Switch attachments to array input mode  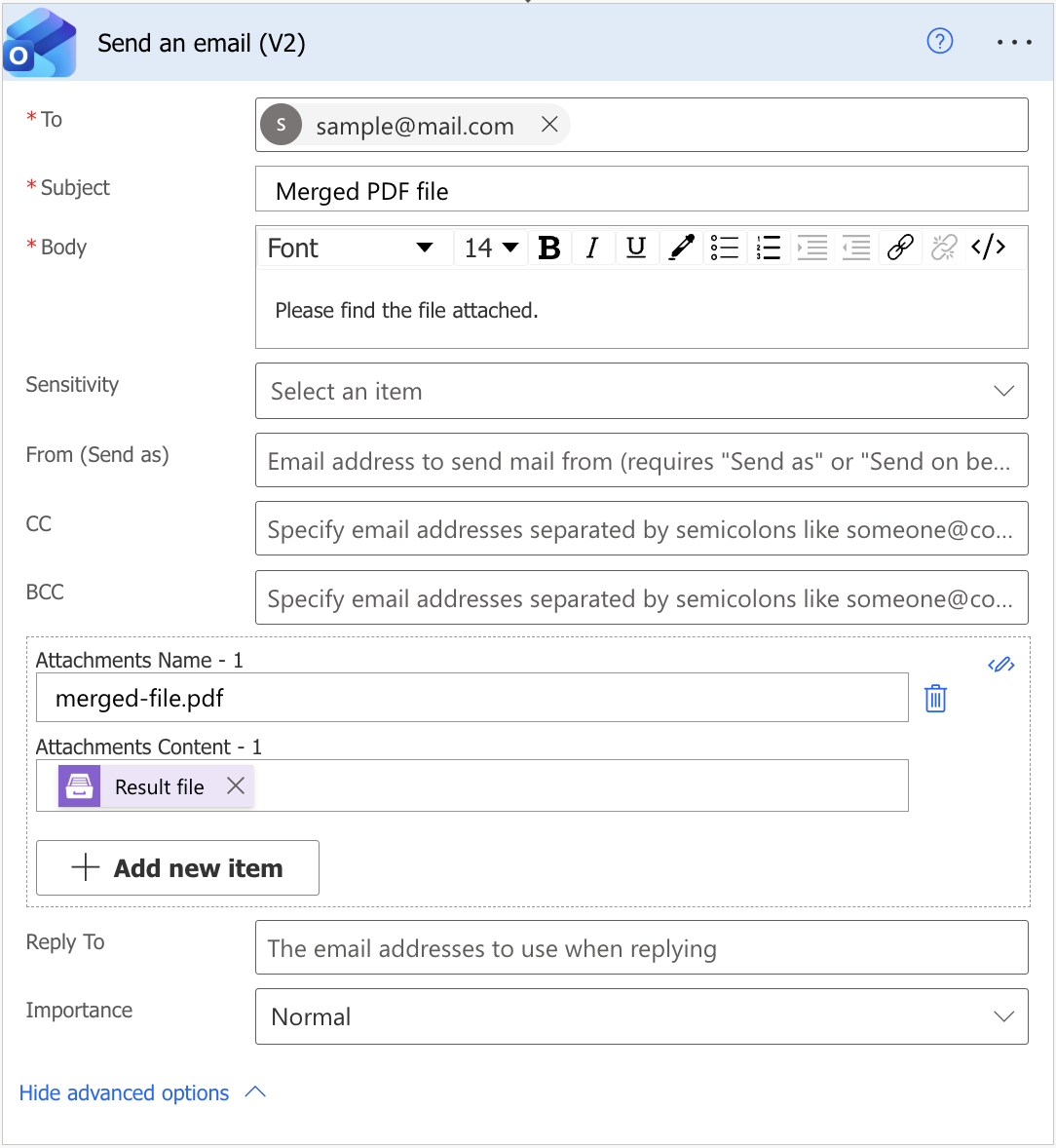point(1001,665)
